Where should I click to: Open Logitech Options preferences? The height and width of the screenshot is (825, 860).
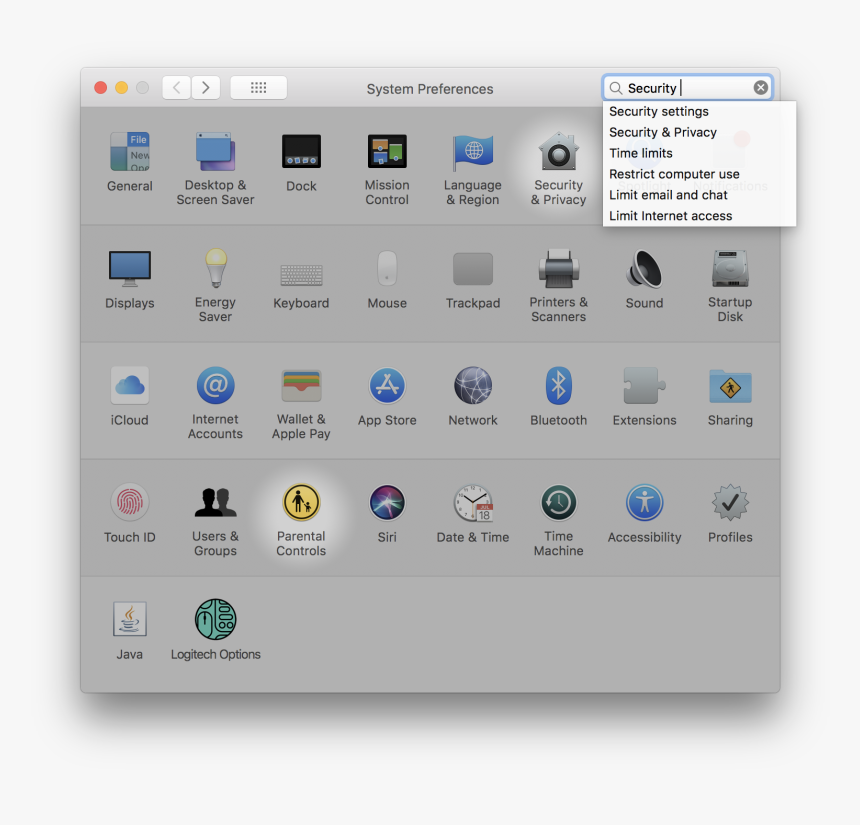[x=215, y=620]
